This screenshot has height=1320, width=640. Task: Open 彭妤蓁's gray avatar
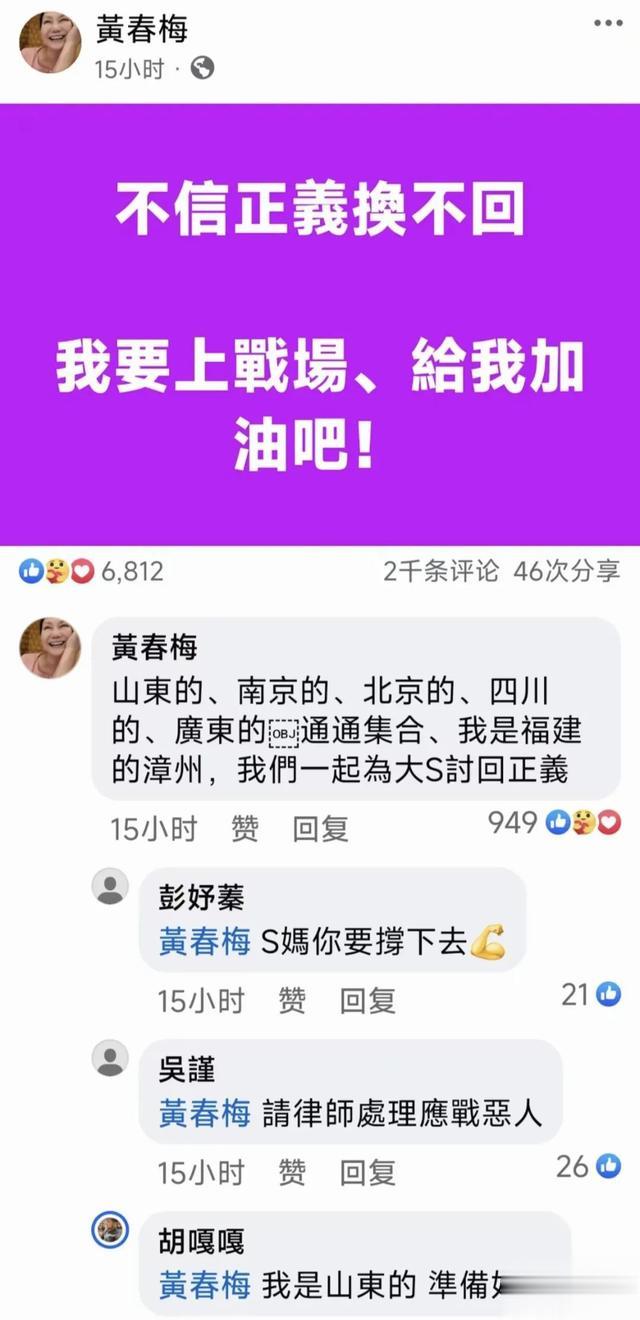(110, 886)
